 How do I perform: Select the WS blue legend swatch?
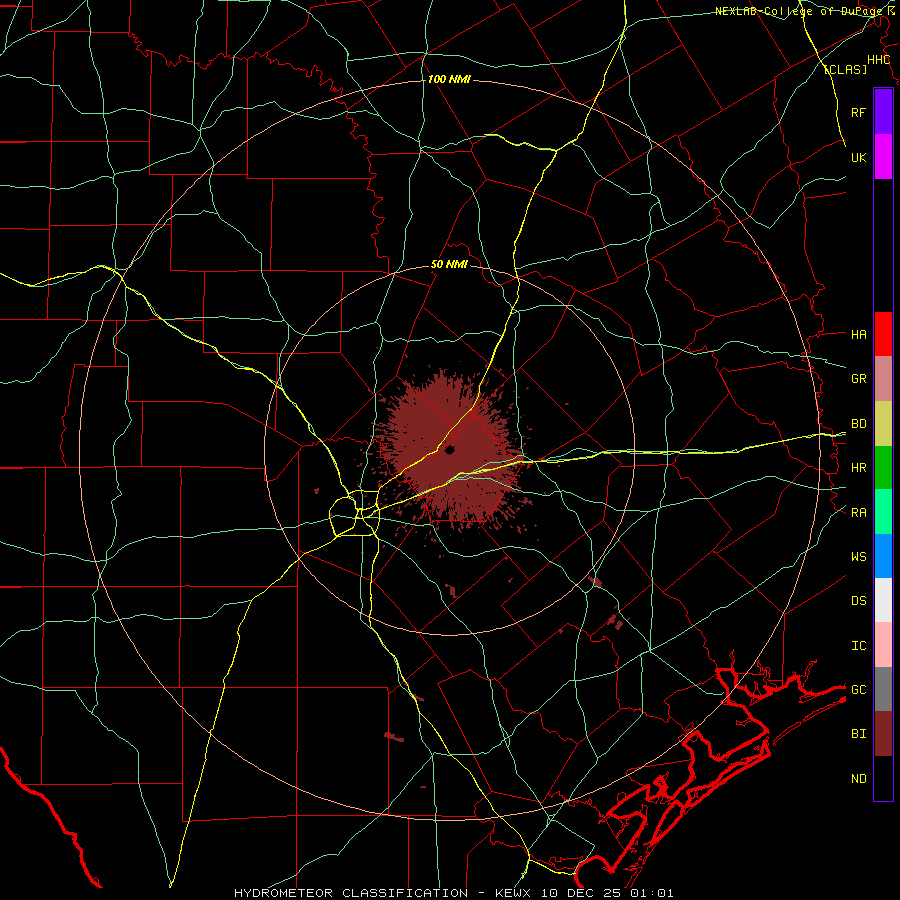[883, 556]
